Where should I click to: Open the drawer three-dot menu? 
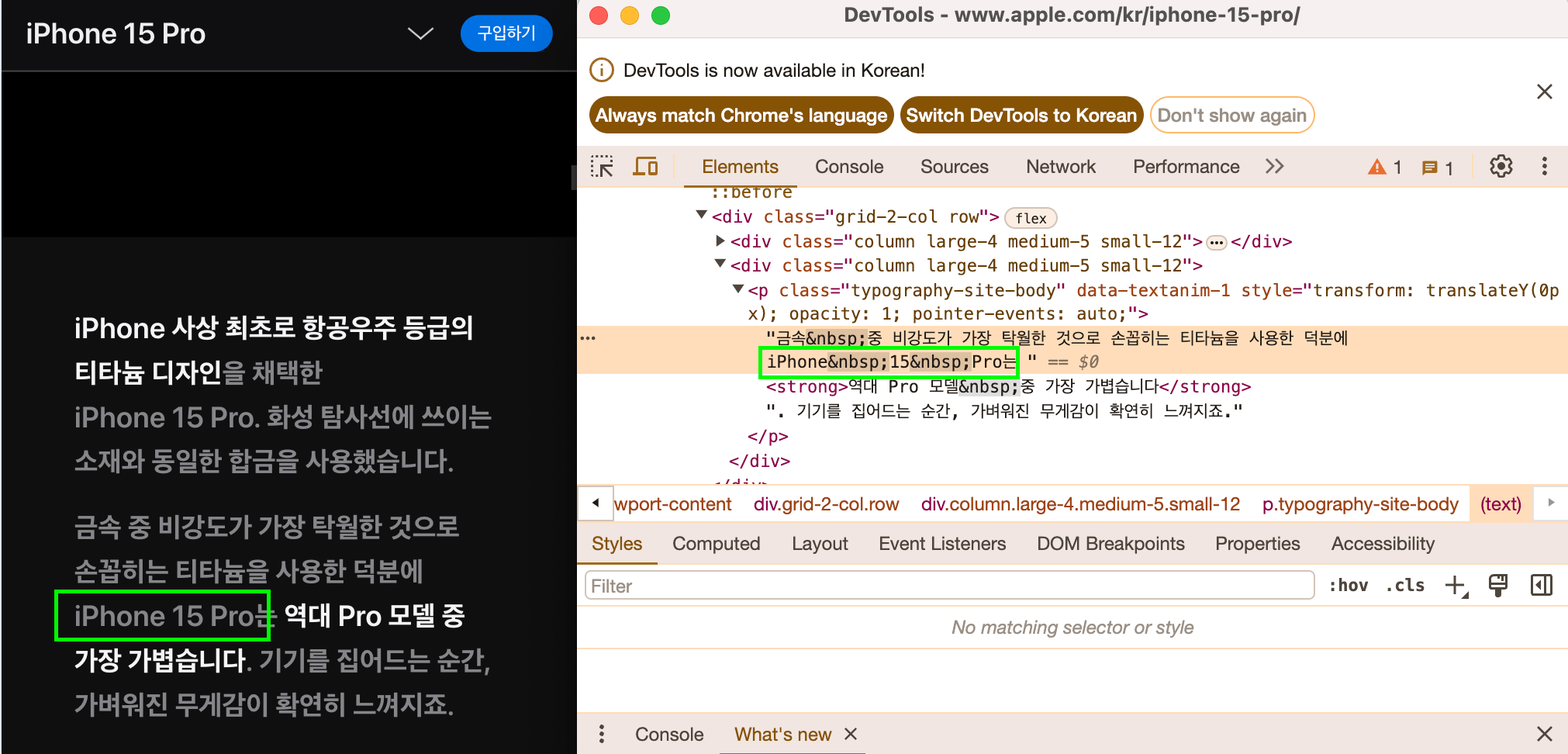pyautogui.click(x=602, y=734)
